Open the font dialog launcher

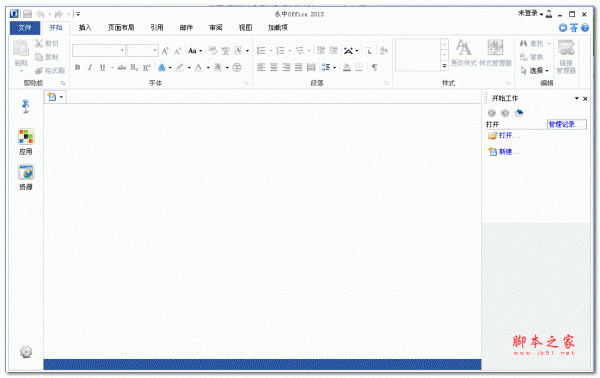point(246,83)
